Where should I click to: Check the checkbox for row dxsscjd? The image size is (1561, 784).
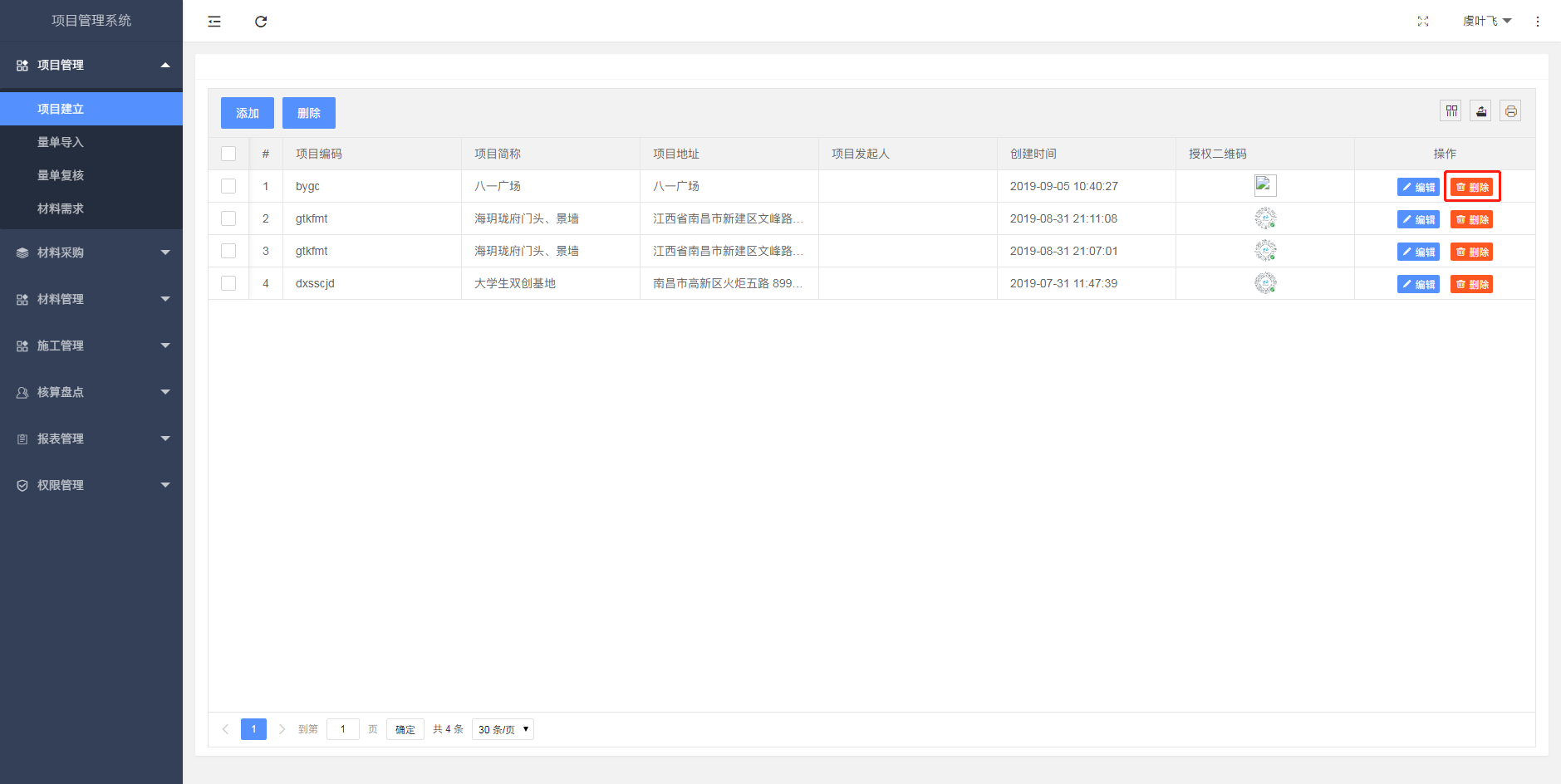pyautogui.click(x=228, y=283)
